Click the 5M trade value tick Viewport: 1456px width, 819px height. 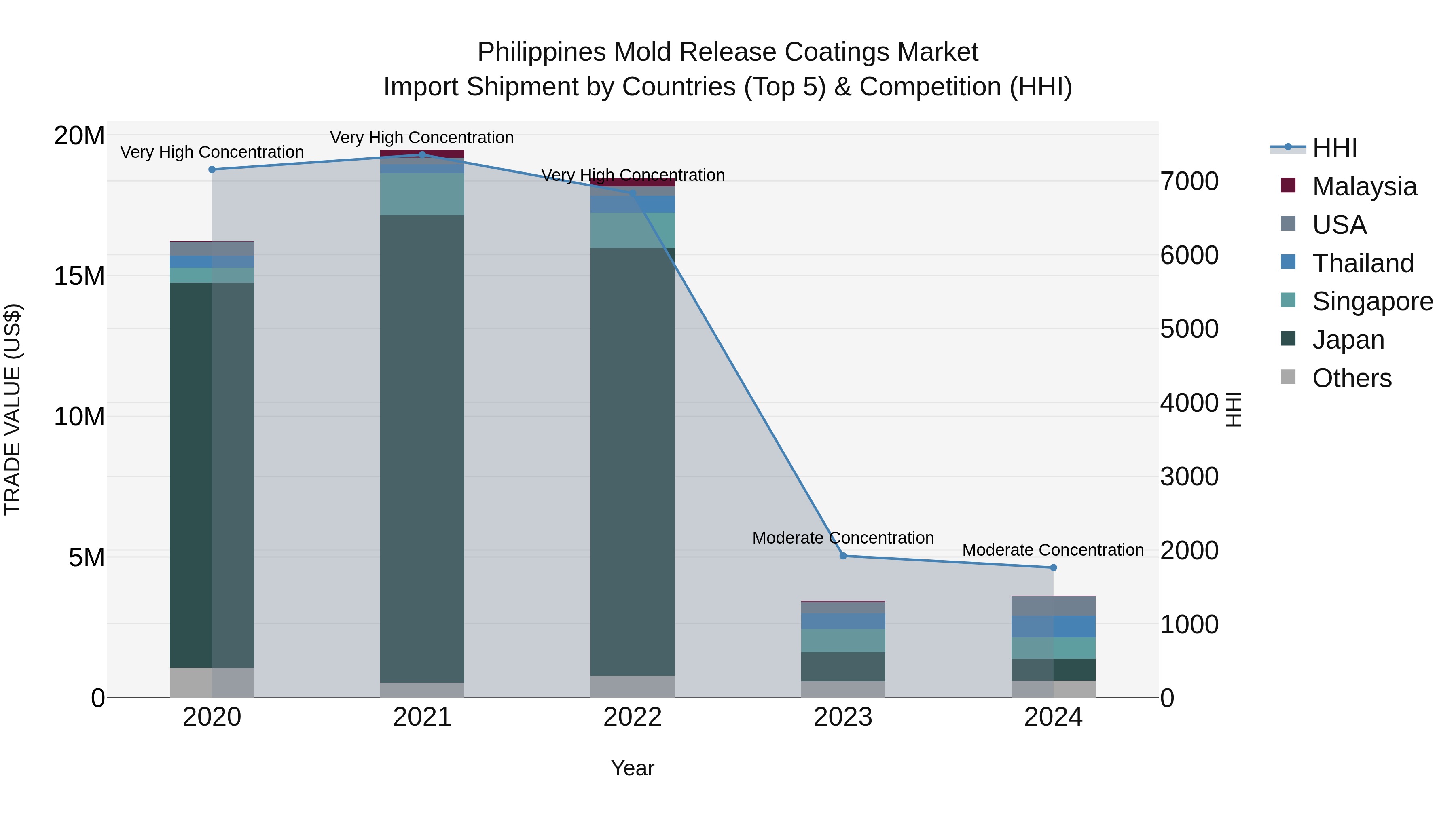[x=87, y=558]
